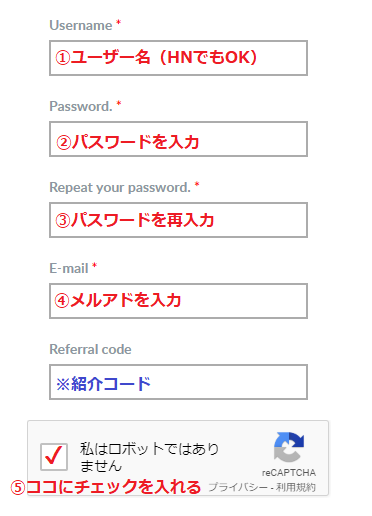The width and height of the screenshot is (372, 516).
Task: Select the Repeat your password field
Action: 178,220
